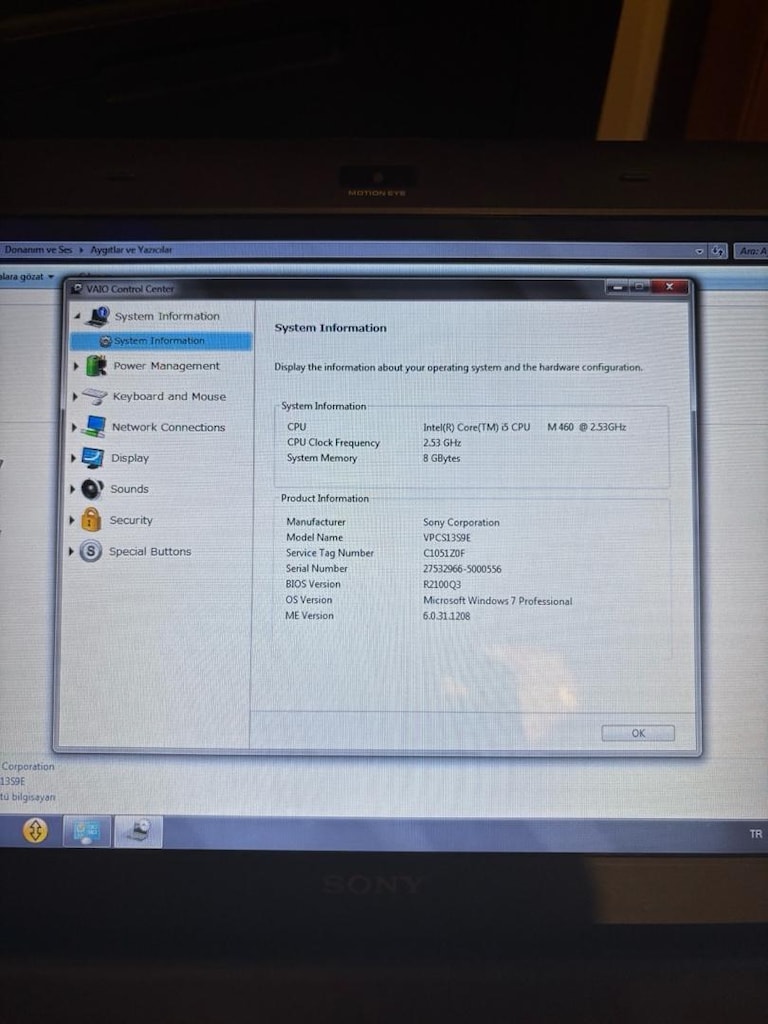Image resolution: width=768 pixels, height=1024 pixels.
Task: Open the Control Panel taskbar button
Action: (x=86, y=831)
